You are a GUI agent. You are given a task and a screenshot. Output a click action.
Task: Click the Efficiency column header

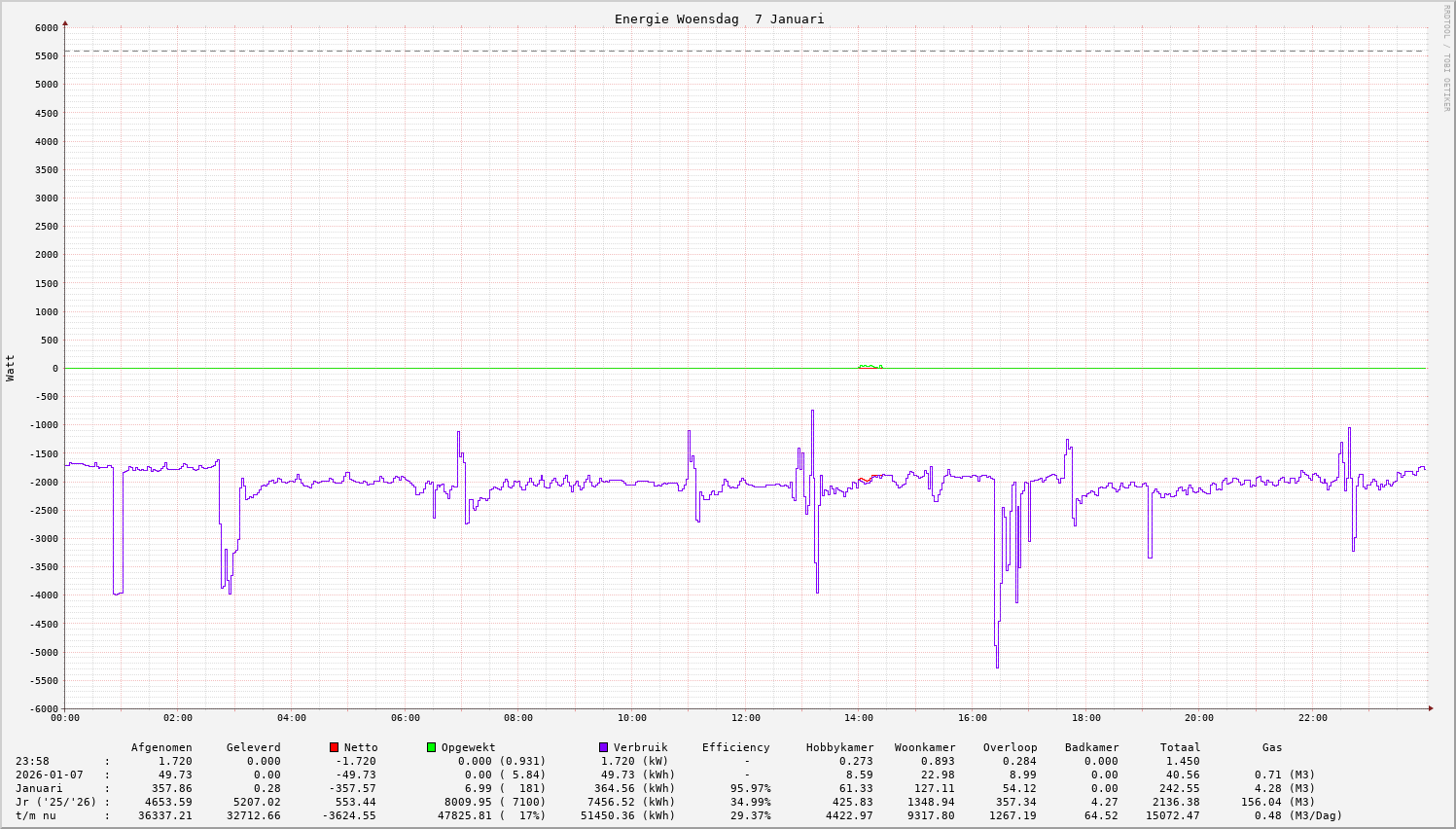pyautogui.click(x=735, y=748)
